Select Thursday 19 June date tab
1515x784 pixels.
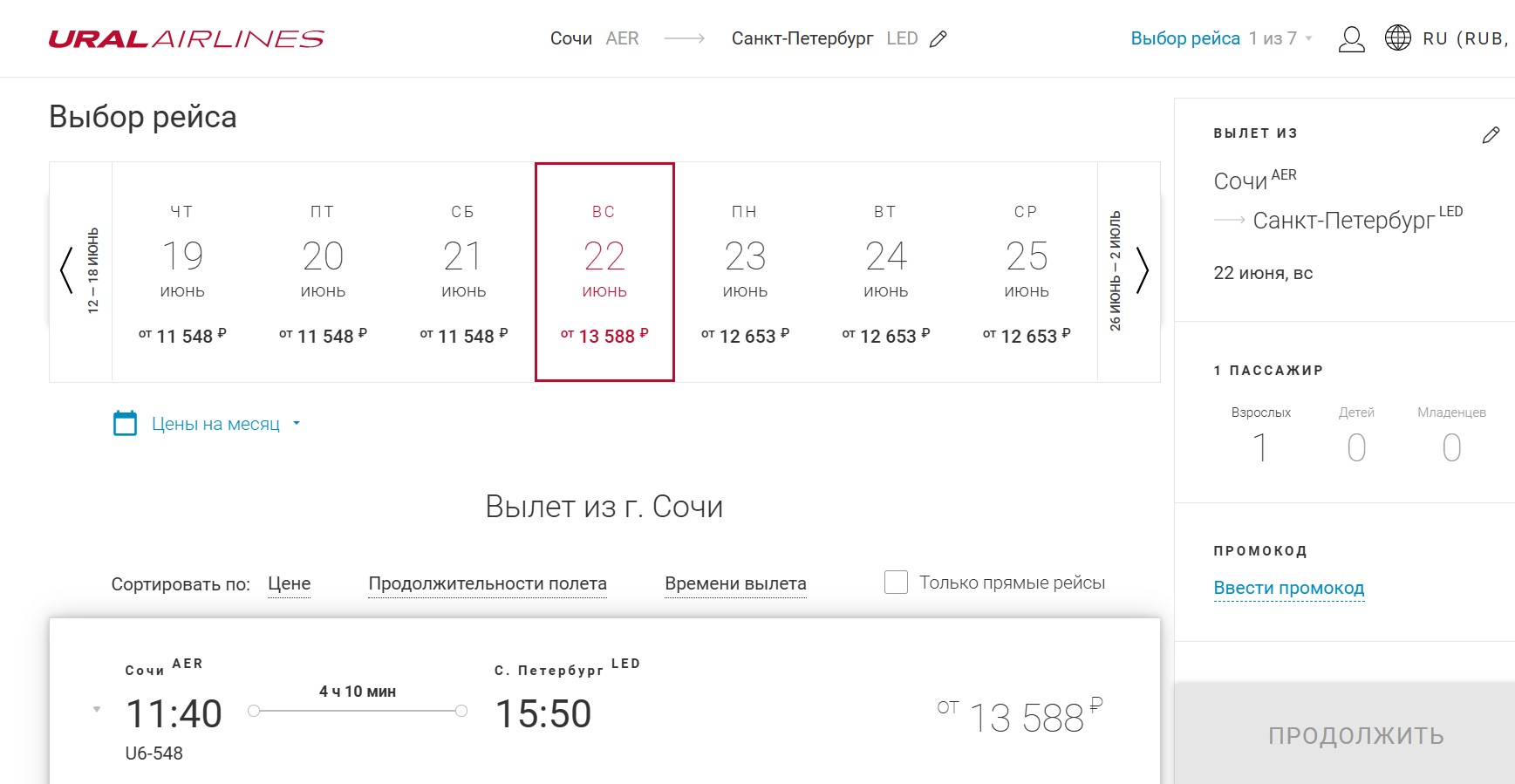pos(182,272)
